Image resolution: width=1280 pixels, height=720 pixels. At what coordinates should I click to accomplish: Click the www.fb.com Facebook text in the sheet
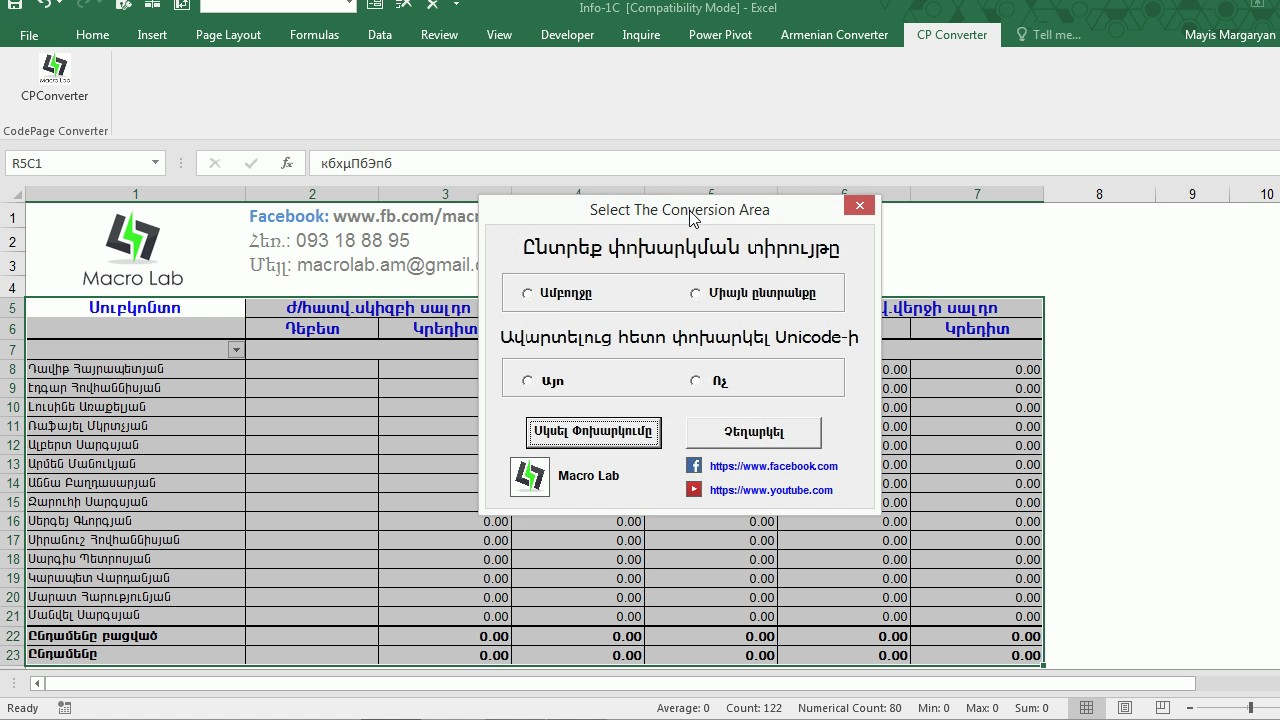[406, 217]
